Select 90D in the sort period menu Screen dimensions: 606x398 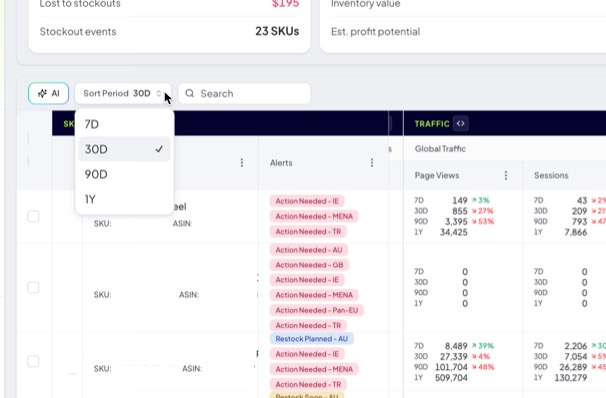click(x=124, y=174)
